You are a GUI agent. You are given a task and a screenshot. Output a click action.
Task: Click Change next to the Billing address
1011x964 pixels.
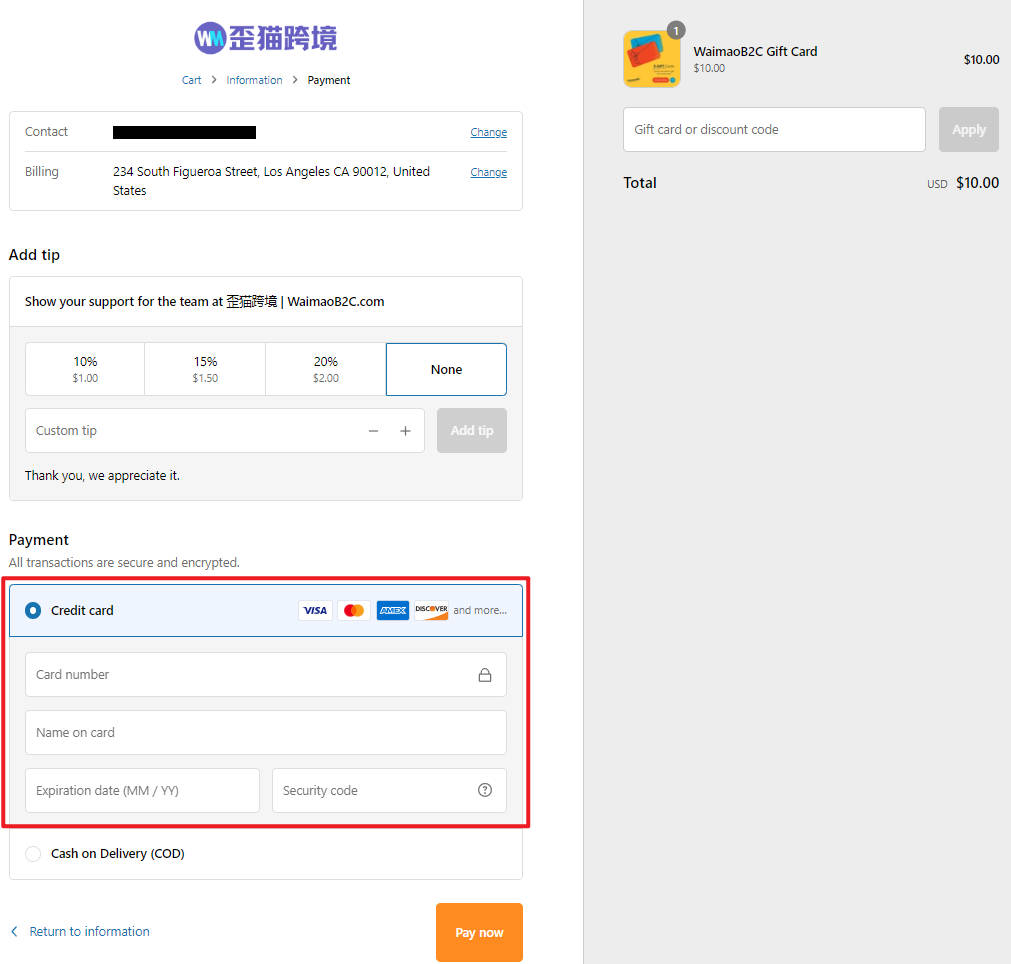point(488,171)
